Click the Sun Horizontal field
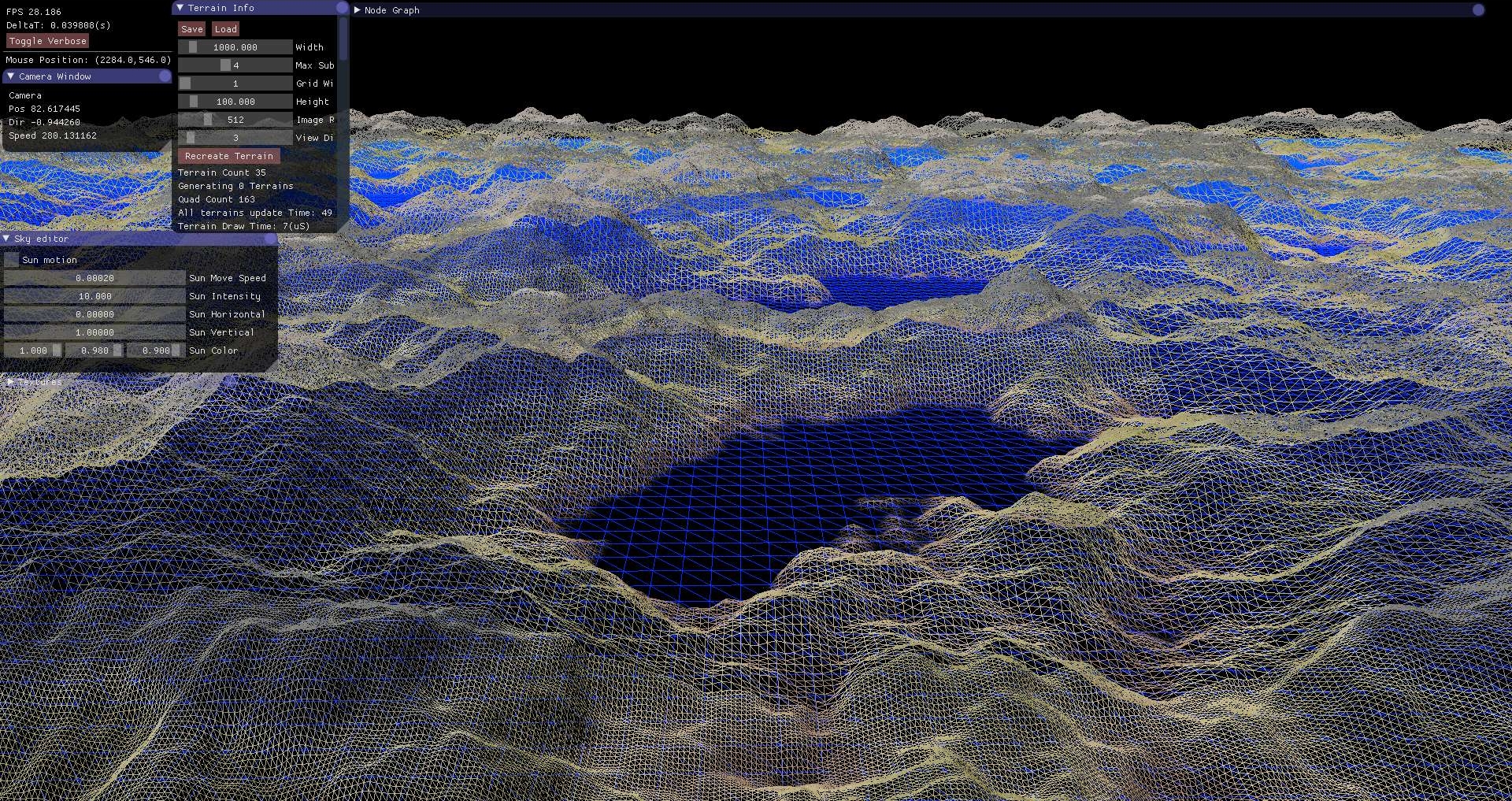 click(x=94, y=314)
